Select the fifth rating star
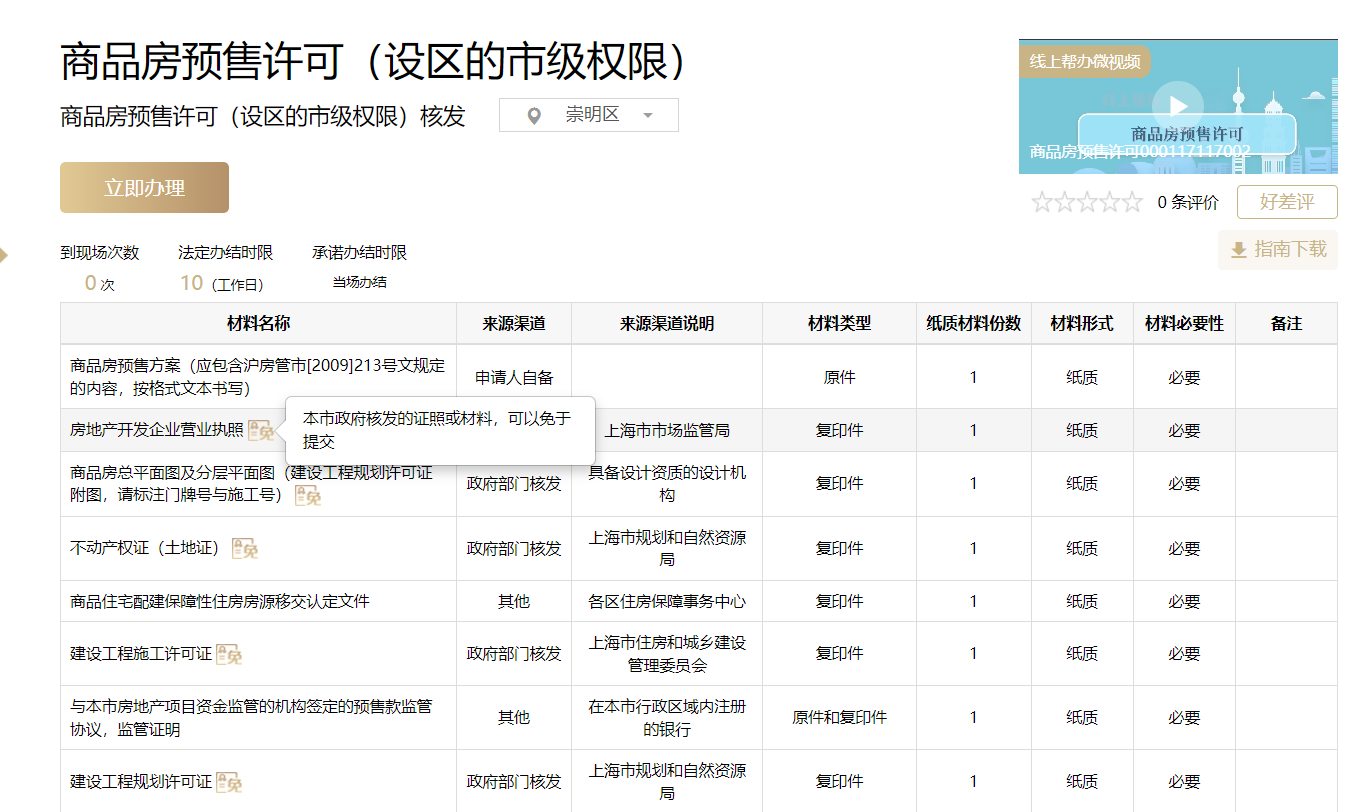 click(1132, 203)
